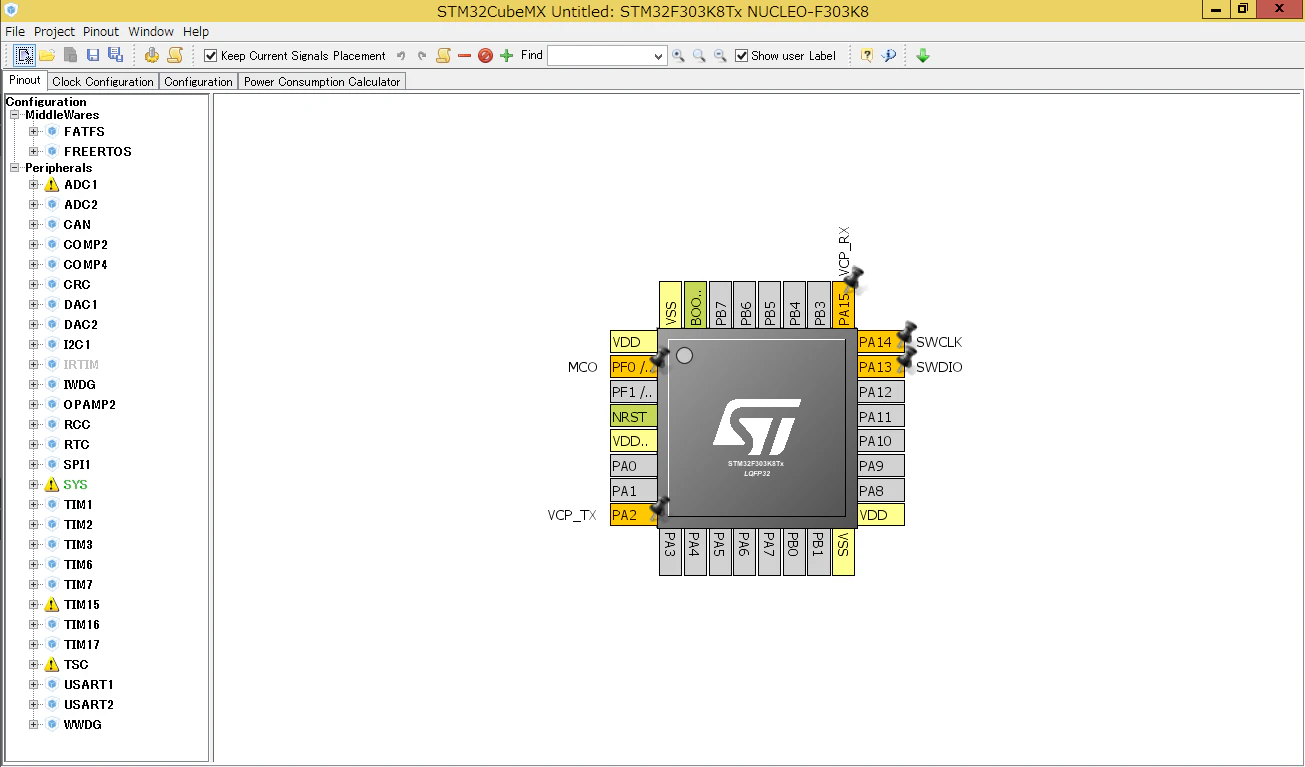Click the New Project toolbar icon
1305x767 pixels.
[x=25, y=55]
